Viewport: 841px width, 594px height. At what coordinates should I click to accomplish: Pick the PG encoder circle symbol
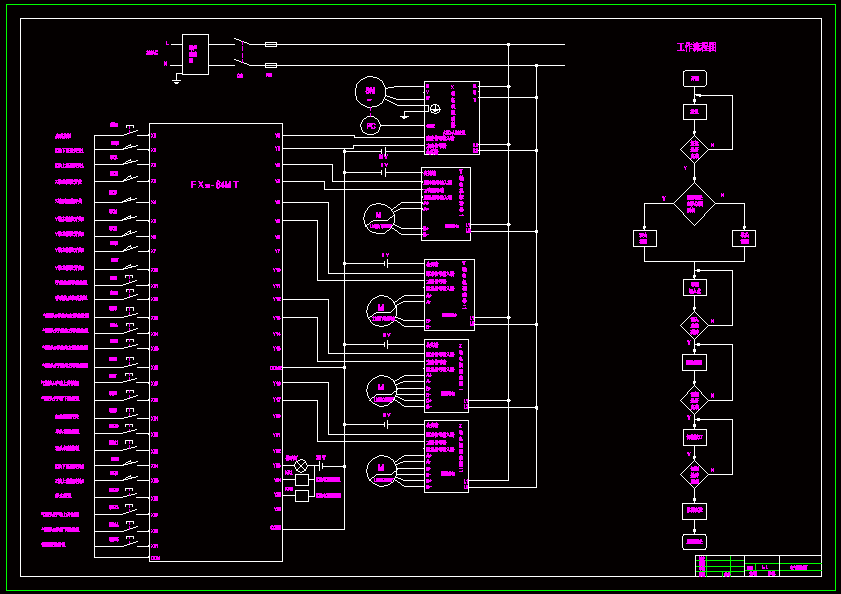[370, 126]
